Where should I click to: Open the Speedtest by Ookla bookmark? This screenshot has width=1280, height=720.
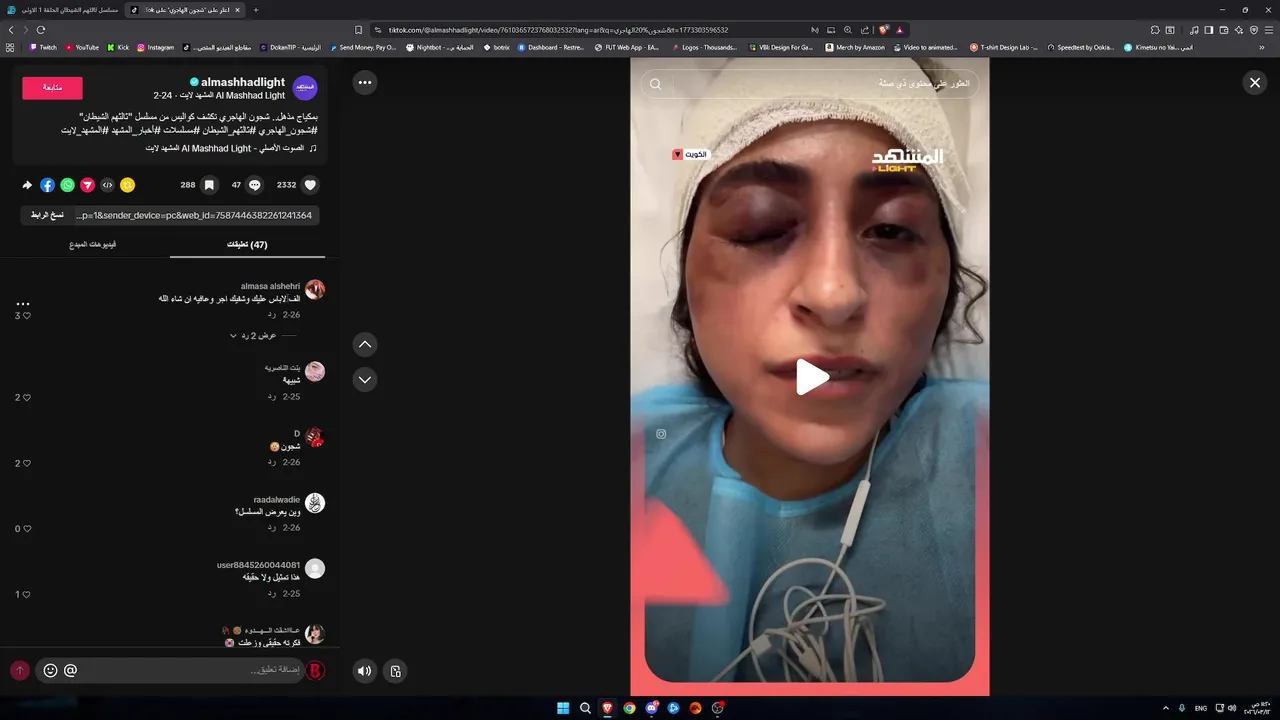tap(1081, 47)
